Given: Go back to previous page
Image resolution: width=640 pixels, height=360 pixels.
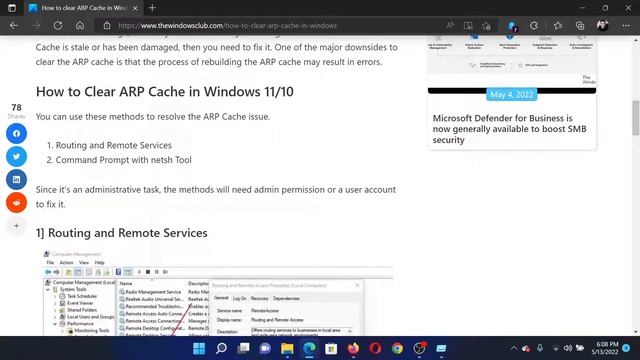Looking at the screenshot, I should click(x=14, y=25).
